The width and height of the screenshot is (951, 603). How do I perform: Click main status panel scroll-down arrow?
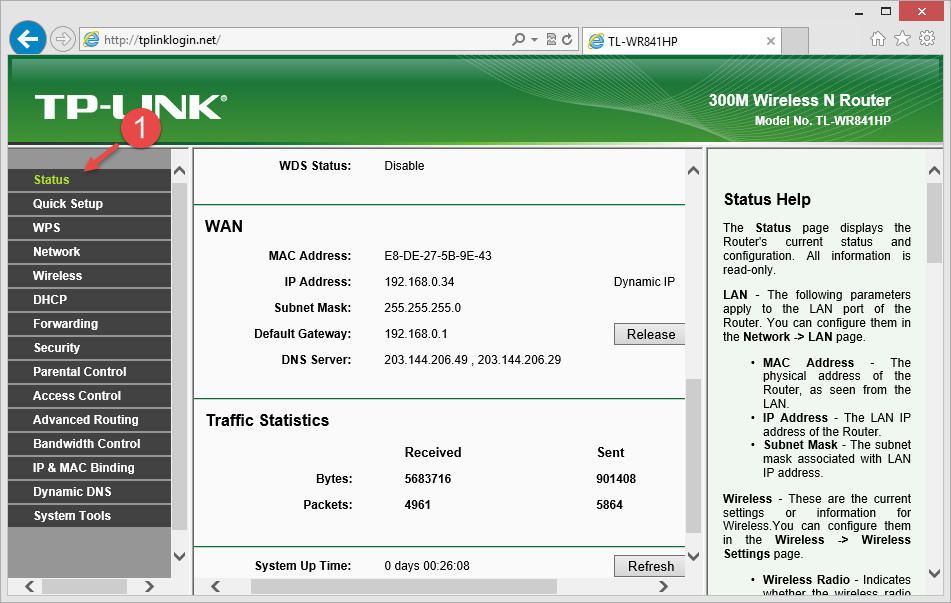[693, 556]
